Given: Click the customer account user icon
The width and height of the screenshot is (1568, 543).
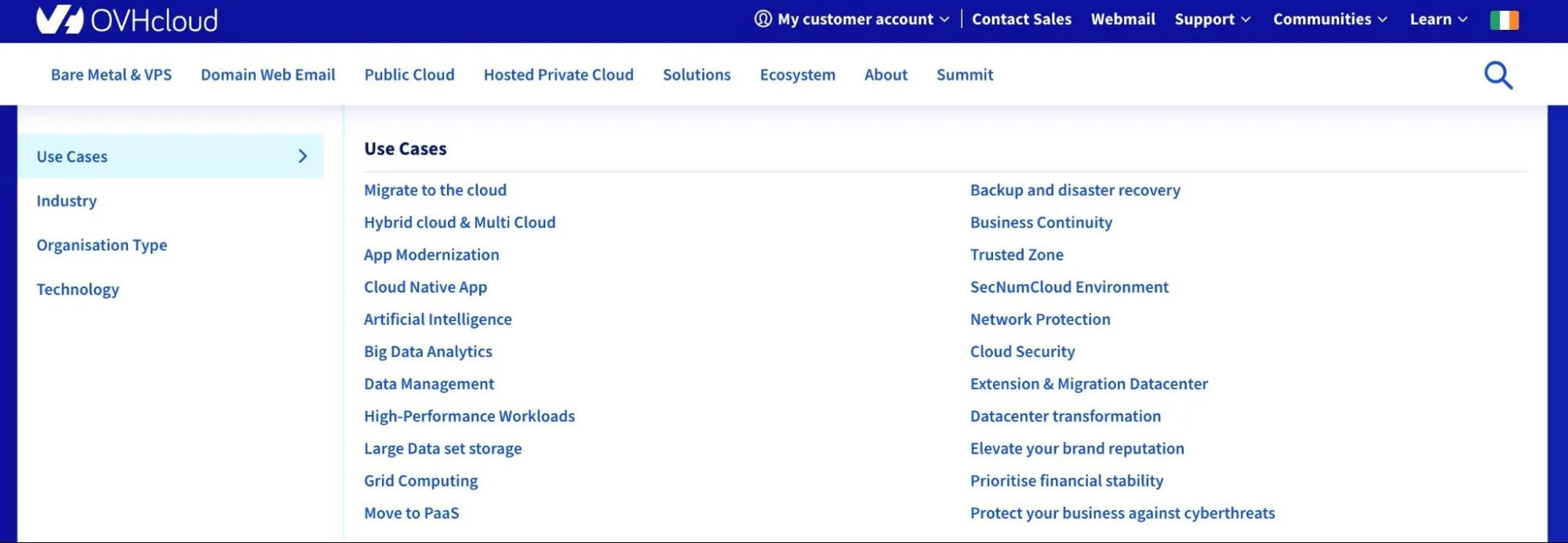Looking at the screenshot, I should tap(762, 19).
